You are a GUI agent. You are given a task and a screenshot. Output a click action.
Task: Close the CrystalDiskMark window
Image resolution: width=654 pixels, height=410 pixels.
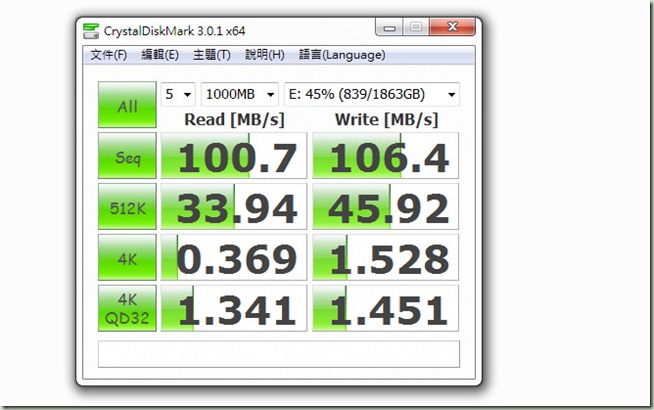[452, 27]
